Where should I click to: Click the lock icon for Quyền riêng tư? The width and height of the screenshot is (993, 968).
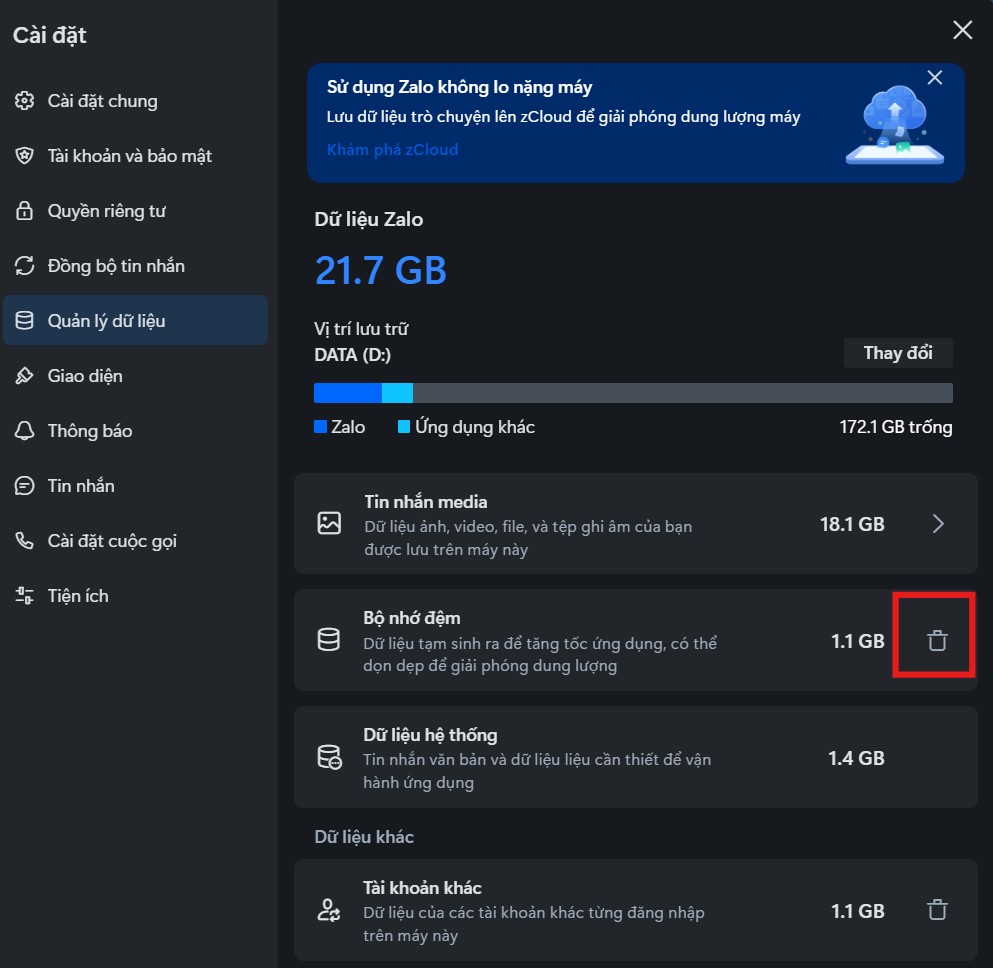[24, 211]
